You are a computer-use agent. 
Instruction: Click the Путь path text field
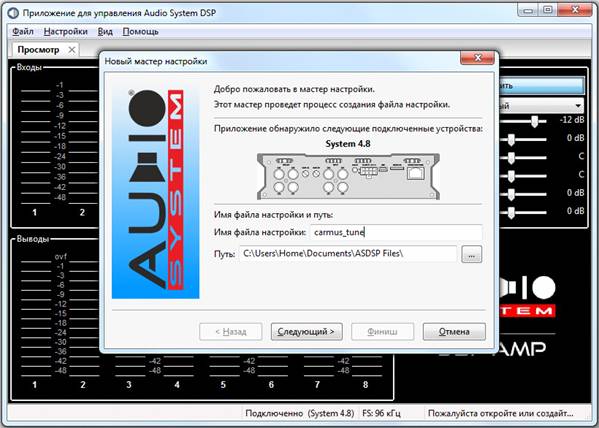click(348, 254)
